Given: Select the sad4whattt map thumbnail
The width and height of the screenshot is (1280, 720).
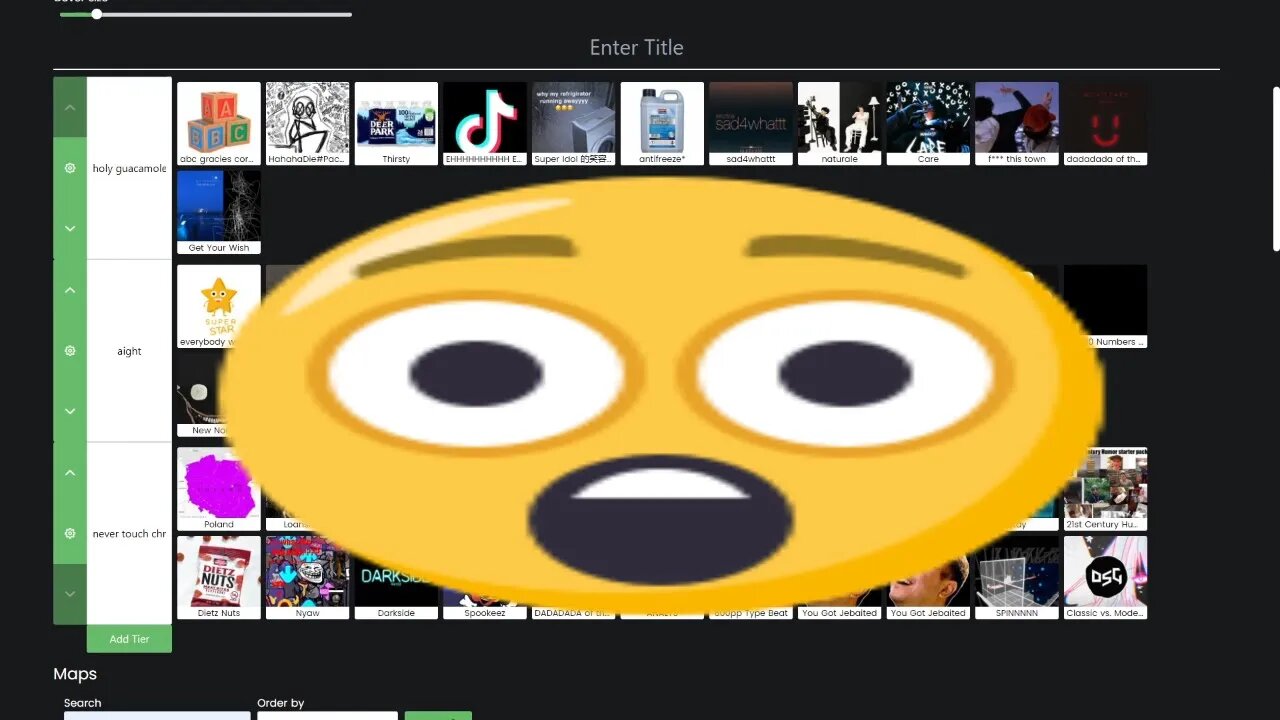Looking at the screenshot, I should 751,124.
